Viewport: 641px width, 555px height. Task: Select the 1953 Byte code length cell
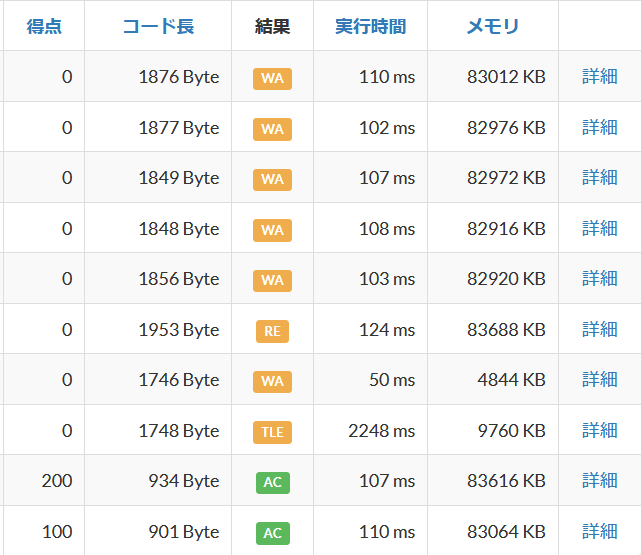[x=158, y=329]
